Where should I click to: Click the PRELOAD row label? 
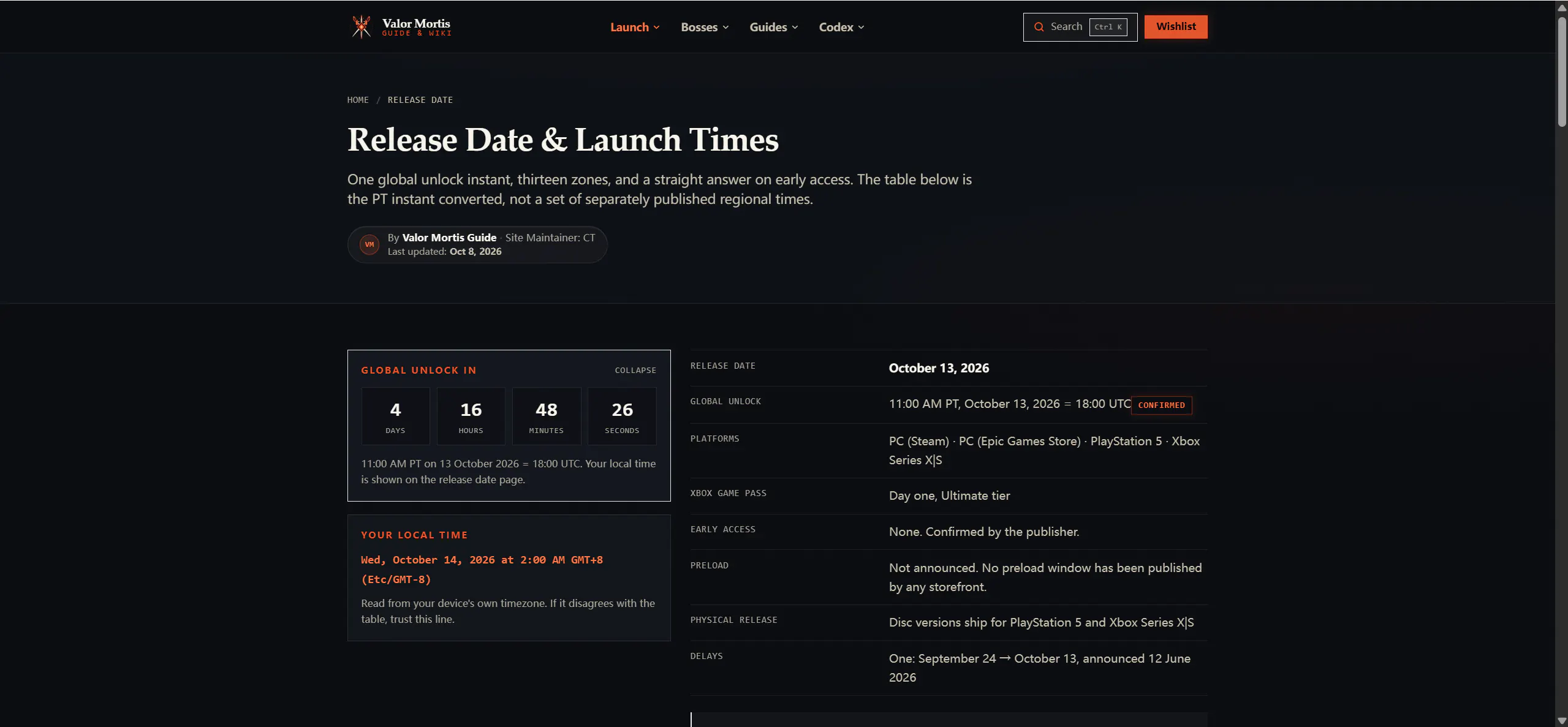709,565
